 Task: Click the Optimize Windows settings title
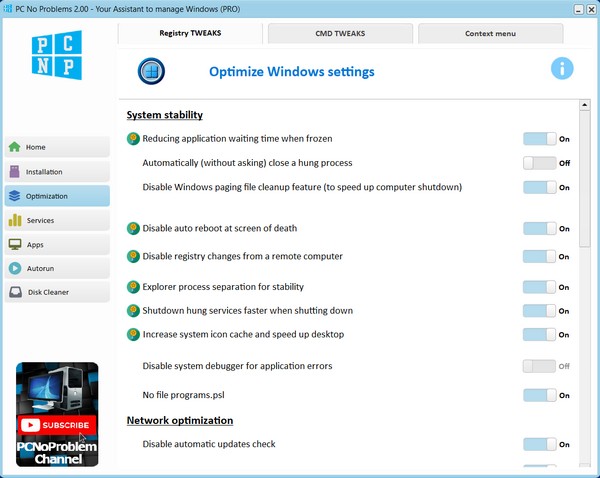tap(292, 72)
